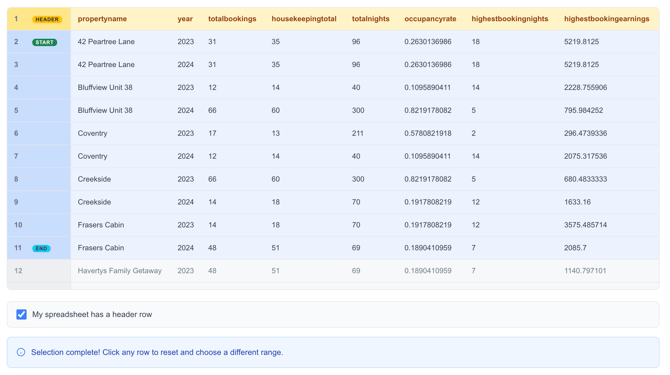This screenshot has height=375, width=670.
Task: Click earnings value 1633.16
Action: coord(577,202)
